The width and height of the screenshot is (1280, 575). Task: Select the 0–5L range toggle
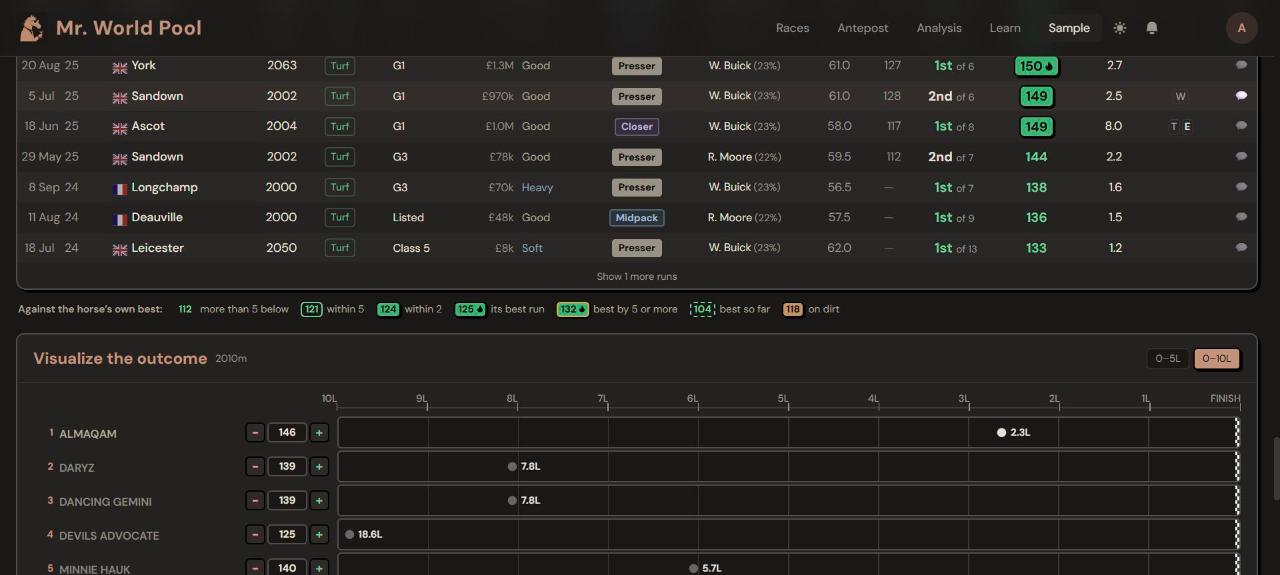click(x=1168, y=358)
